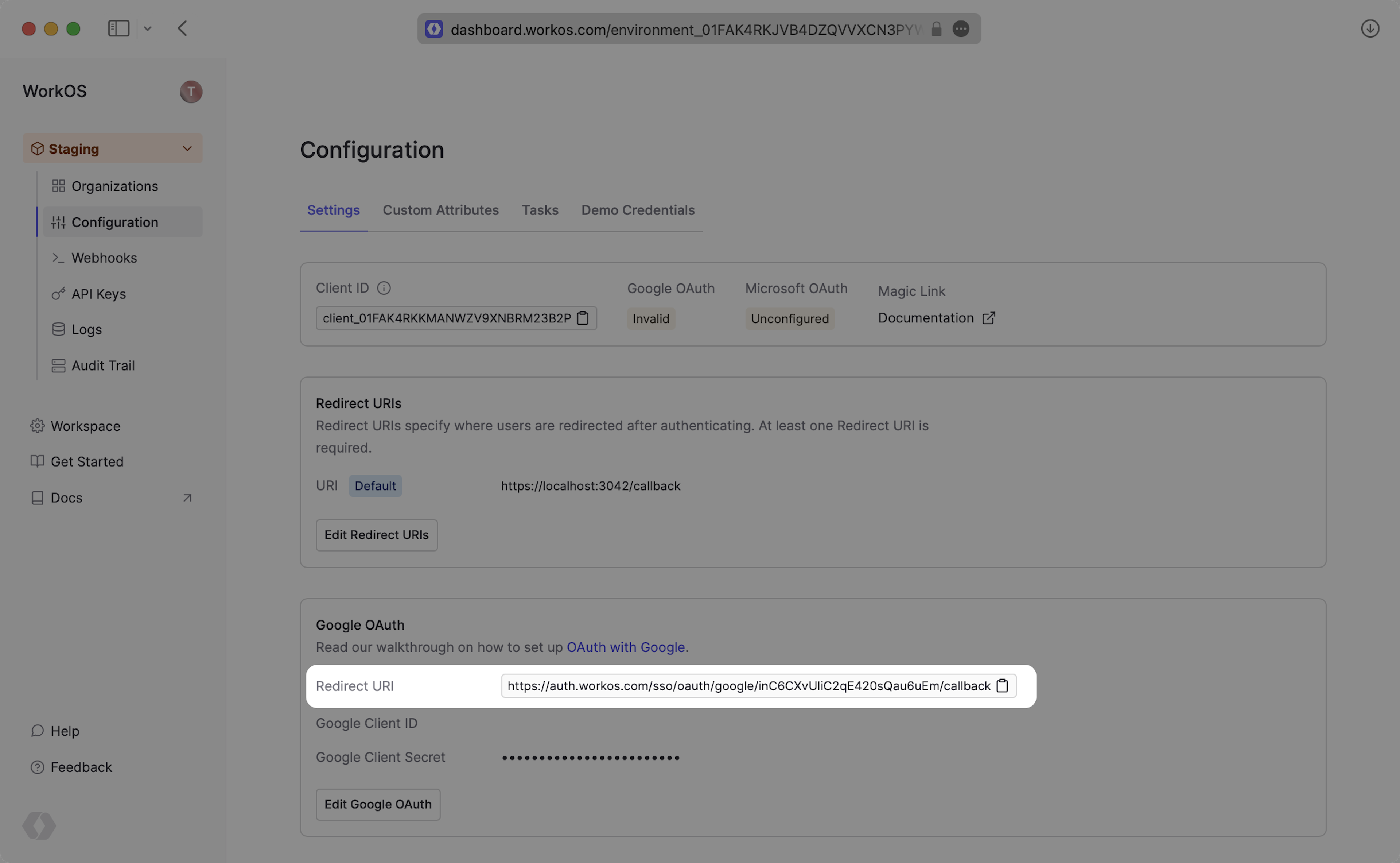Copy the Client ID to clipboard
1400x863 pixels.
(583, 318)
